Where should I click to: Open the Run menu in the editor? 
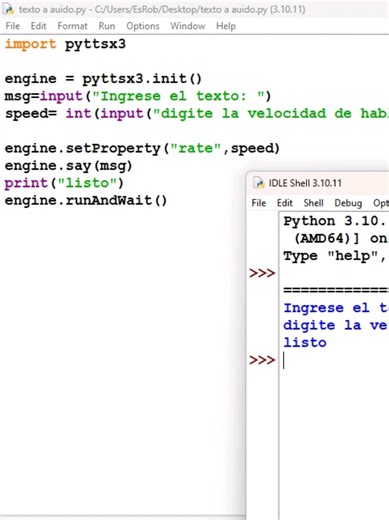click(107, 26)
